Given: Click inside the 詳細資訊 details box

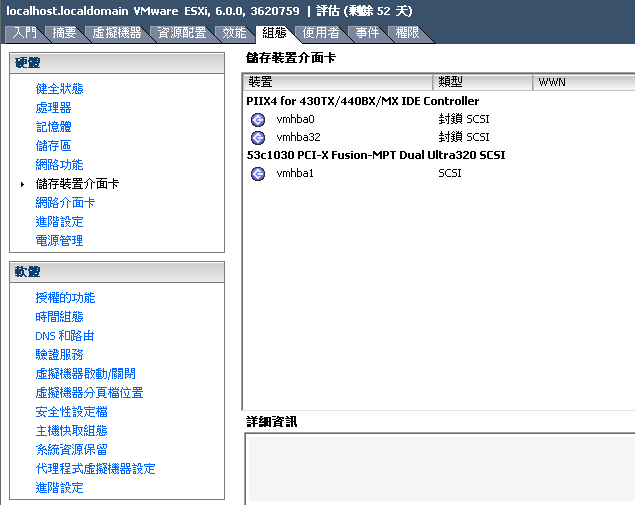Looking at the screenshot, I should [441, 469].
